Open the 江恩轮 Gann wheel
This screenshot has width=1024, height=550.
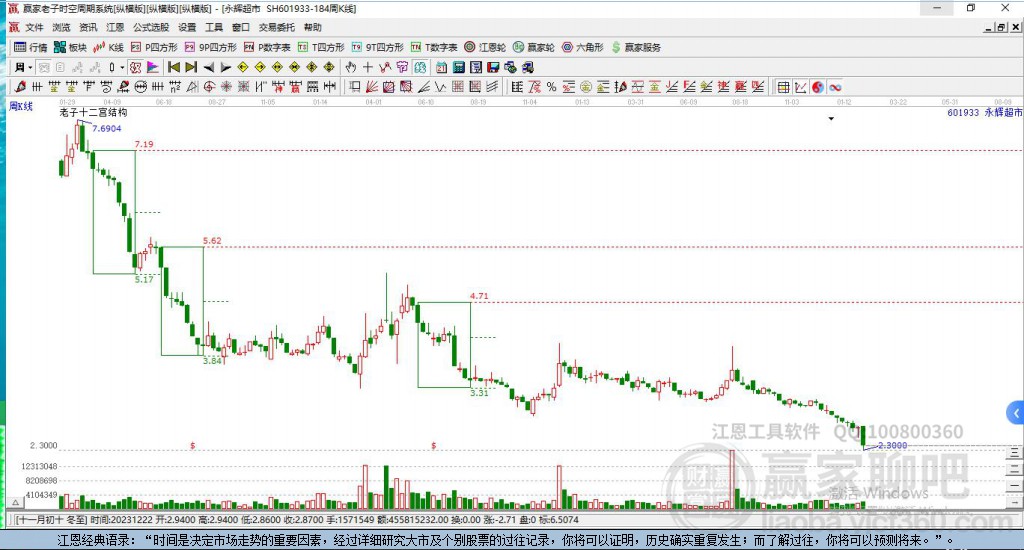pos(485,47)
